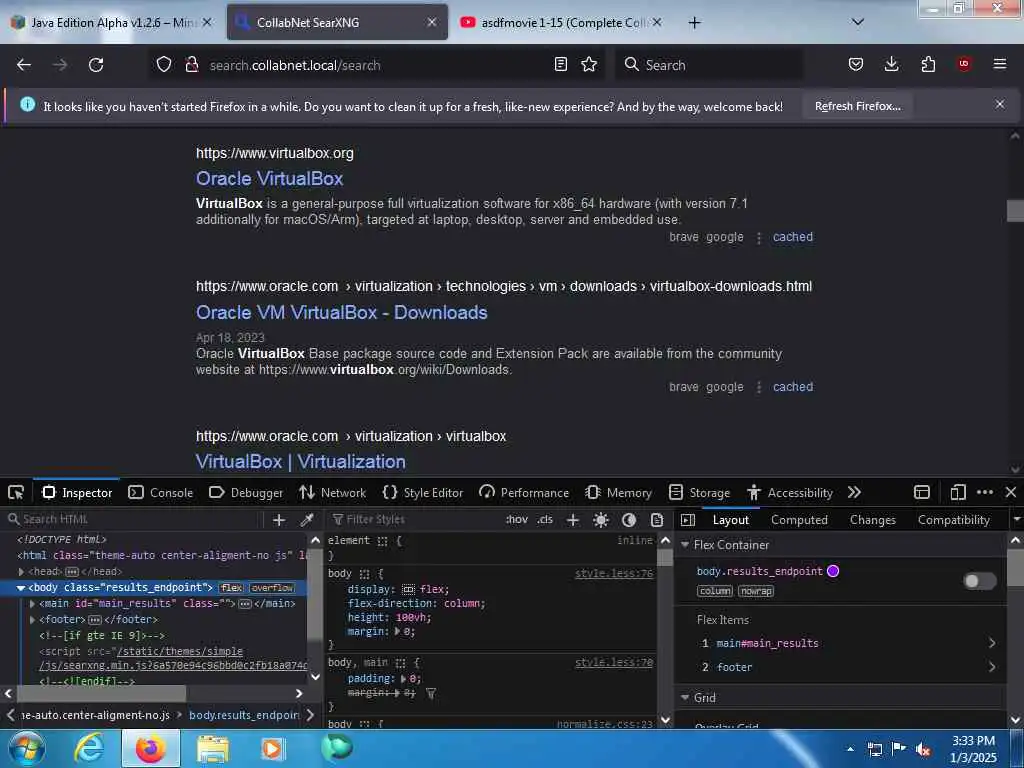Toggle reader view icon in address bar
The width and height of the screenshot is (1024, 768).
pos(560,65)
